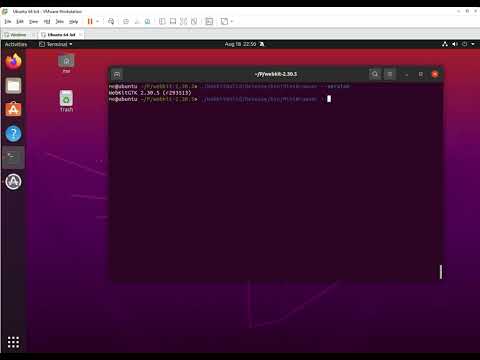This screenshot has width=480, height=360.
Task: Open the VMware Tabs menu
Action: click(60, 22)
